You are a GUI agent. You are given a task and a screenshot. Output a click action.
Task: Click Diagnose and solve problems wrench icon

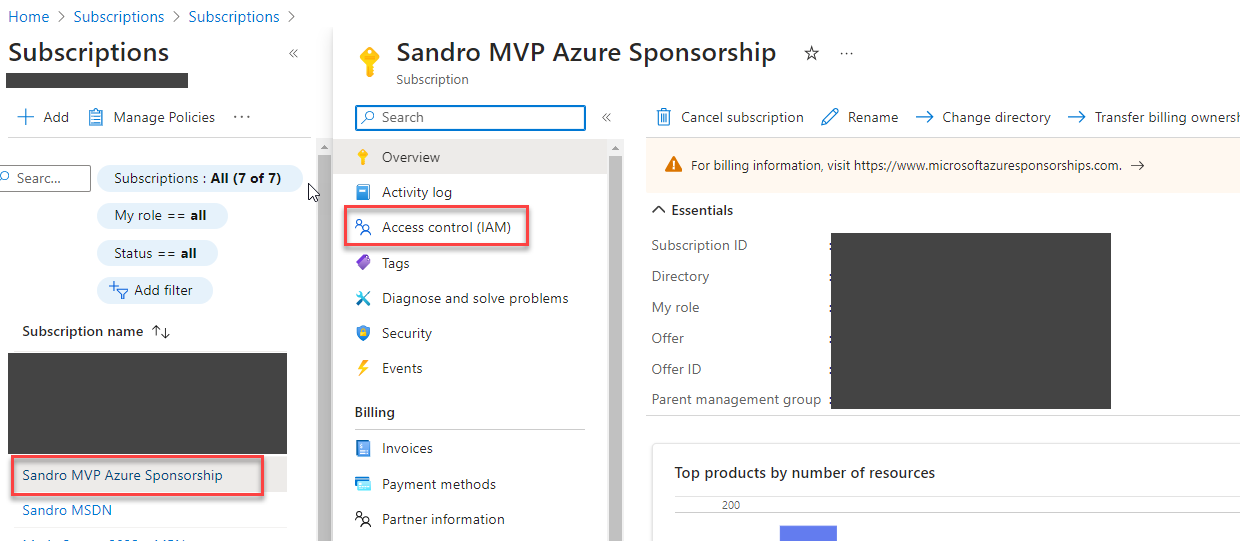click(363, 298)
